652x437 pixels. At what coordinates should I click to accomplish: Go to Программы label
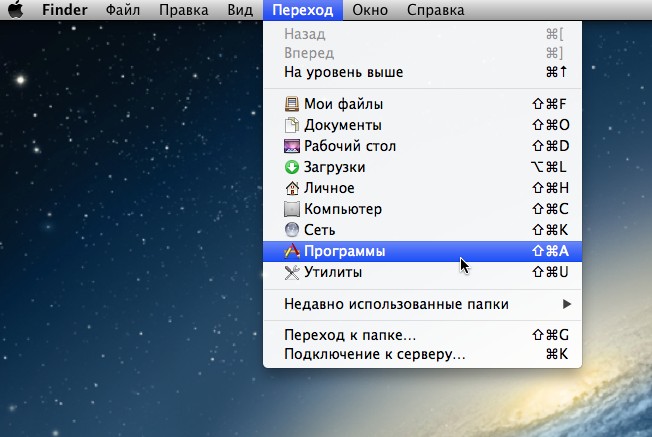tap(344, 251)
